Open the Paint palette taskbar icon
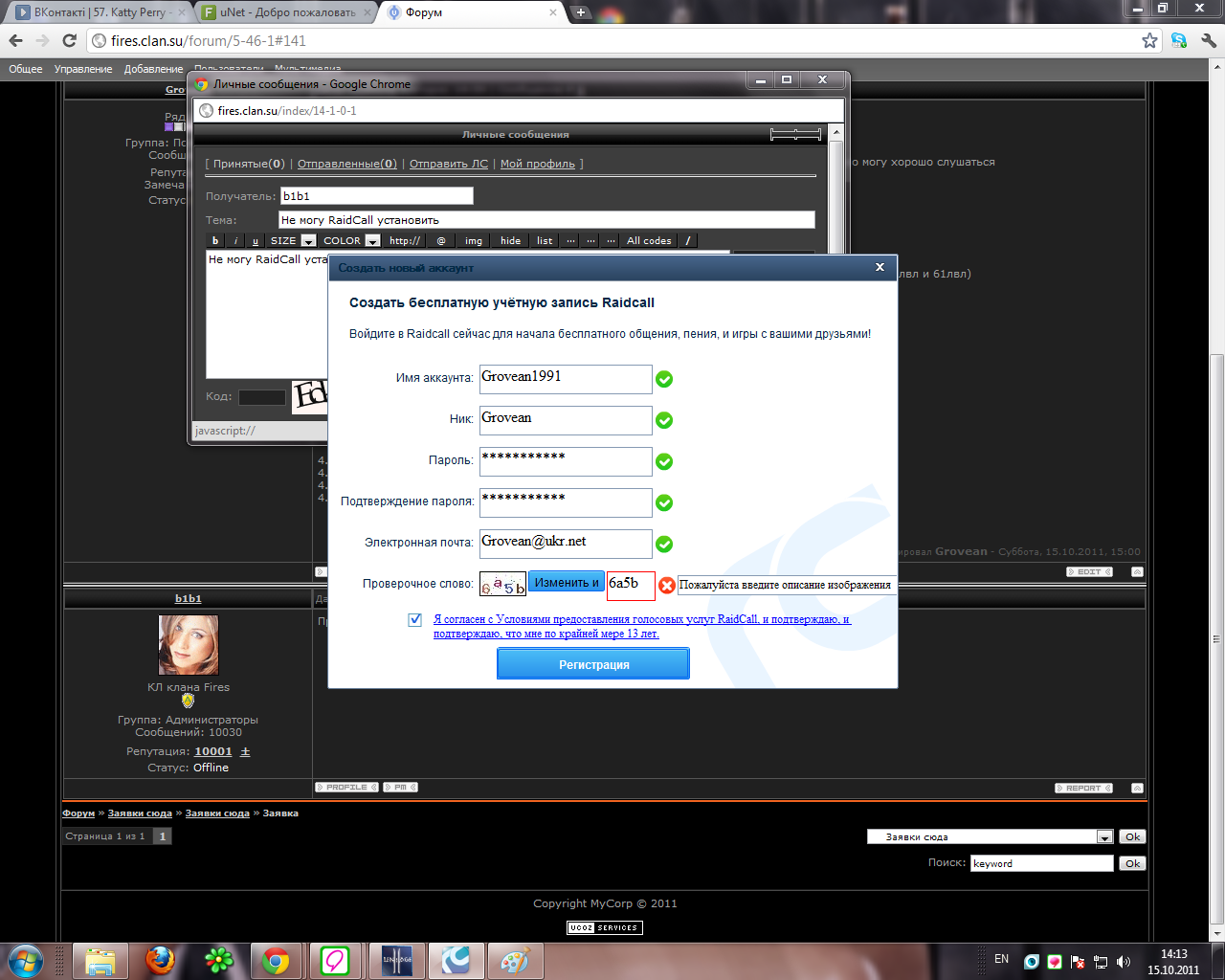This screenshot has height=980, width=1225. pos(516,960)
